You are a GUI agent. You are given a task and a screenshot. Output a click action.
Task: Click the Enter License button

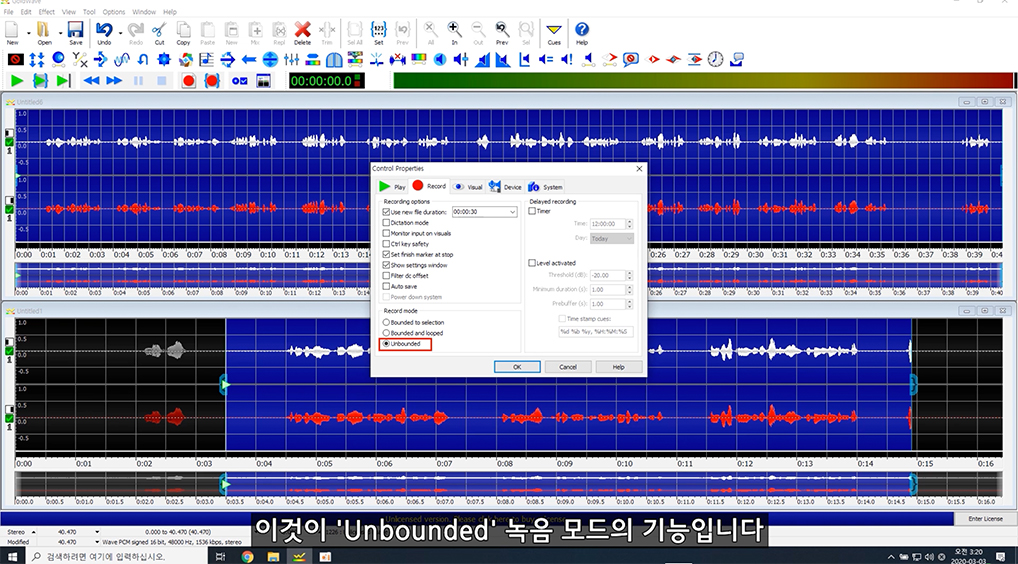(x=985, y=519)
